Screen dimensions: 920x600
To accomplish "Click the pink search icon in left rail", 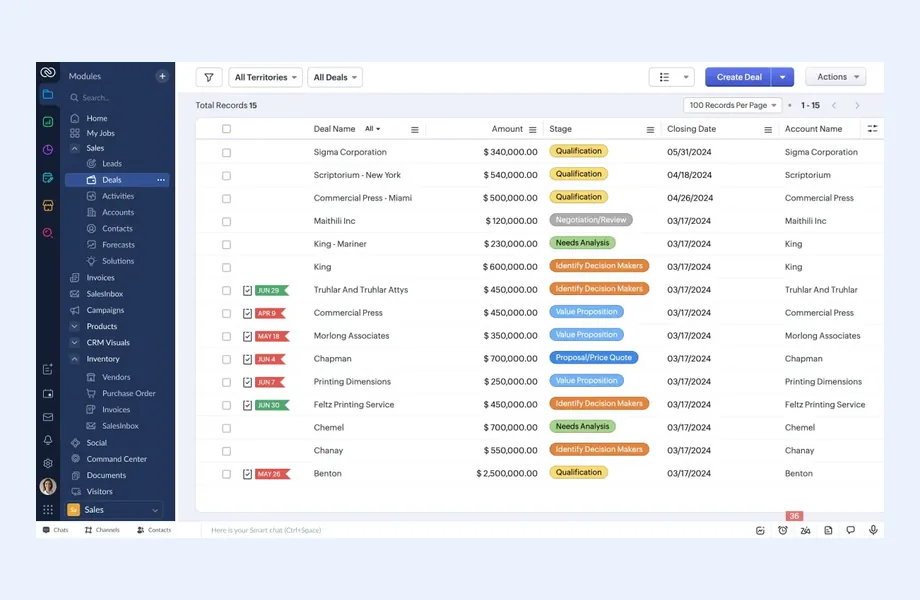I will click(x=48, y=233).
